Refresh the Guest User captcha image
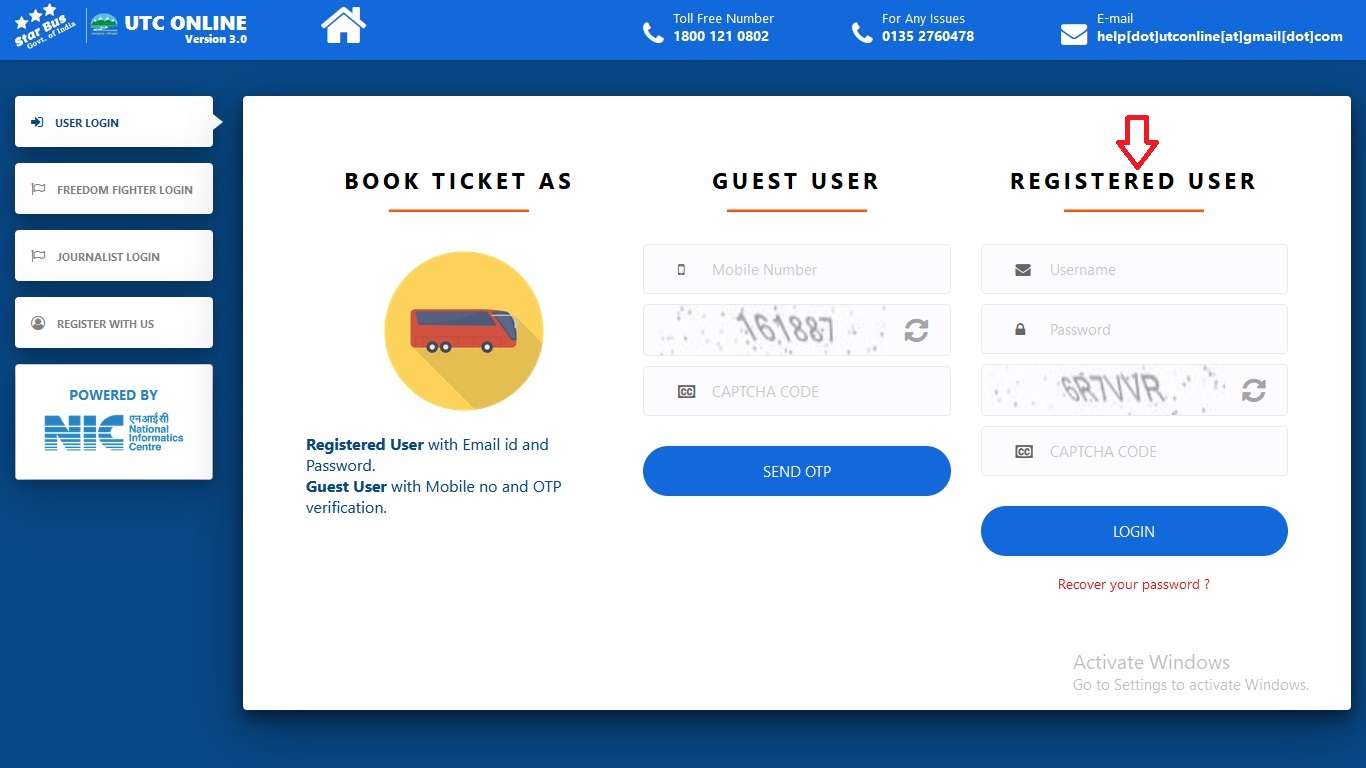The image size is (1366, 768). pyautogui.click(x=915, y=330)
